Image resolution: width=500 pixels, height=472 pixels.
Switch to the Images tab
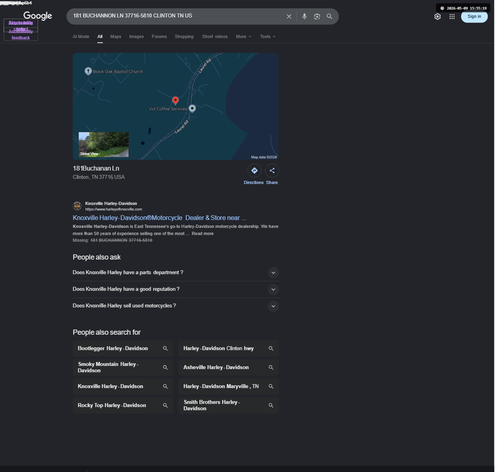coord(136,37)
